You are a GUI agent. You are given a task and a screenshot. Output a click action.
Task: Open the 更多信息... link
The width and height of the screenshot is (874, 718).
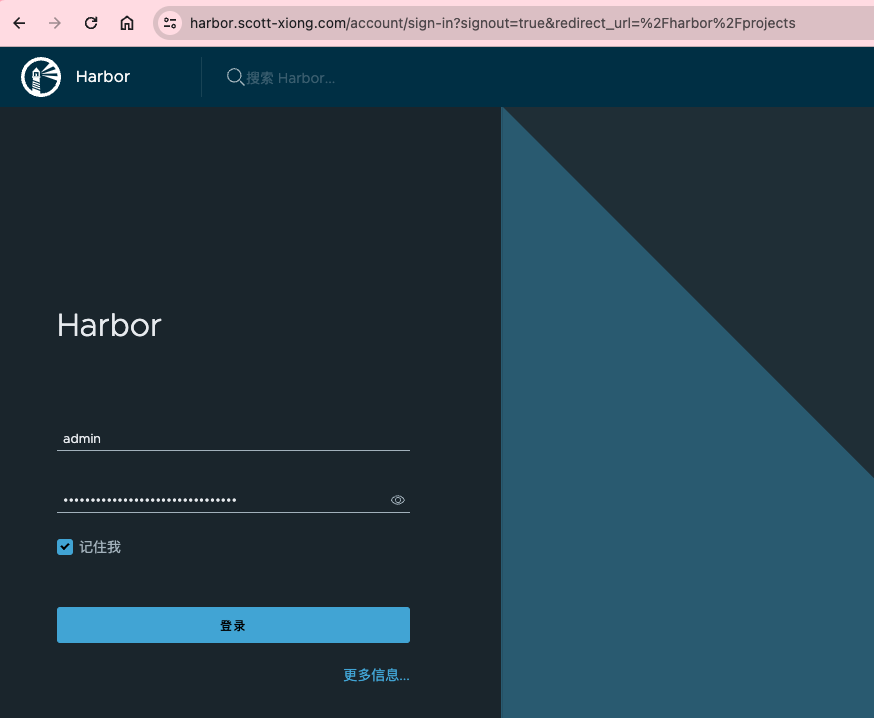tap(376, 675)
